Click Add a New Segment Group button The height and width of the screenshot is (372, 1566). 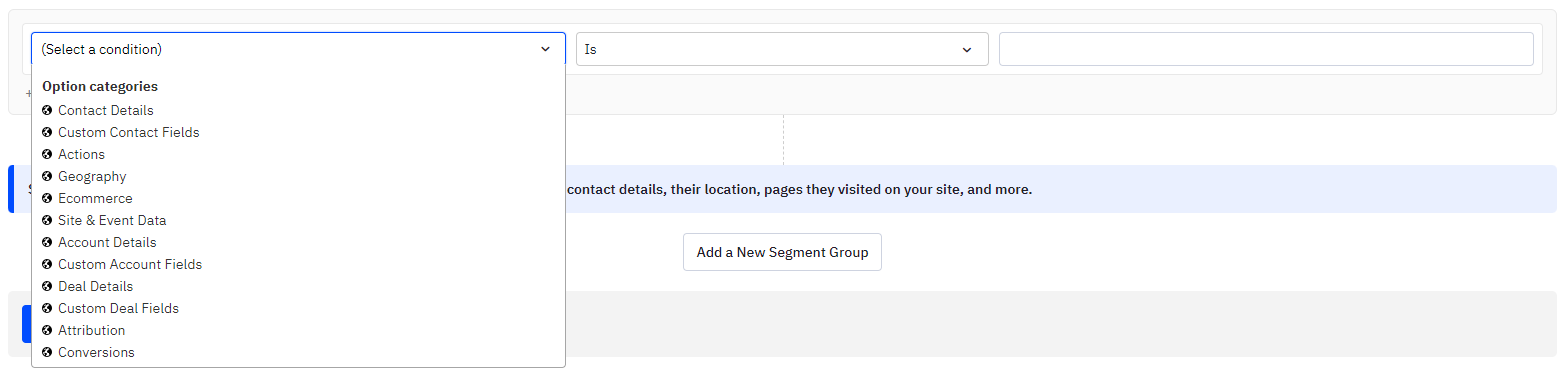pos(782,252)
